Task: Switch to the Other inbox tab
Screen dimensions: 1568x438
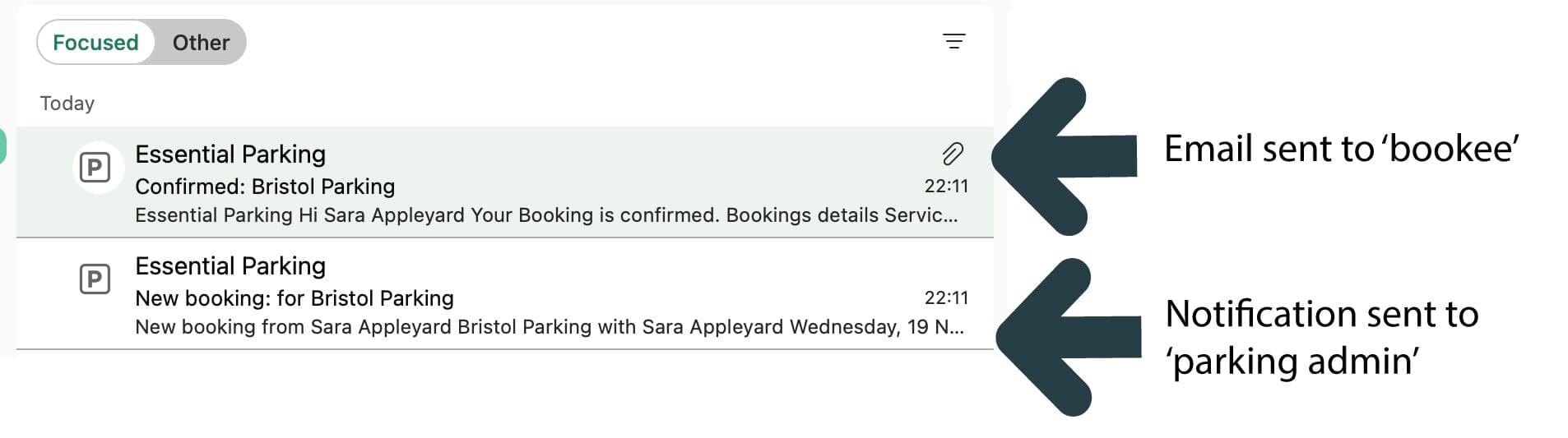Action: pos(201,43)
